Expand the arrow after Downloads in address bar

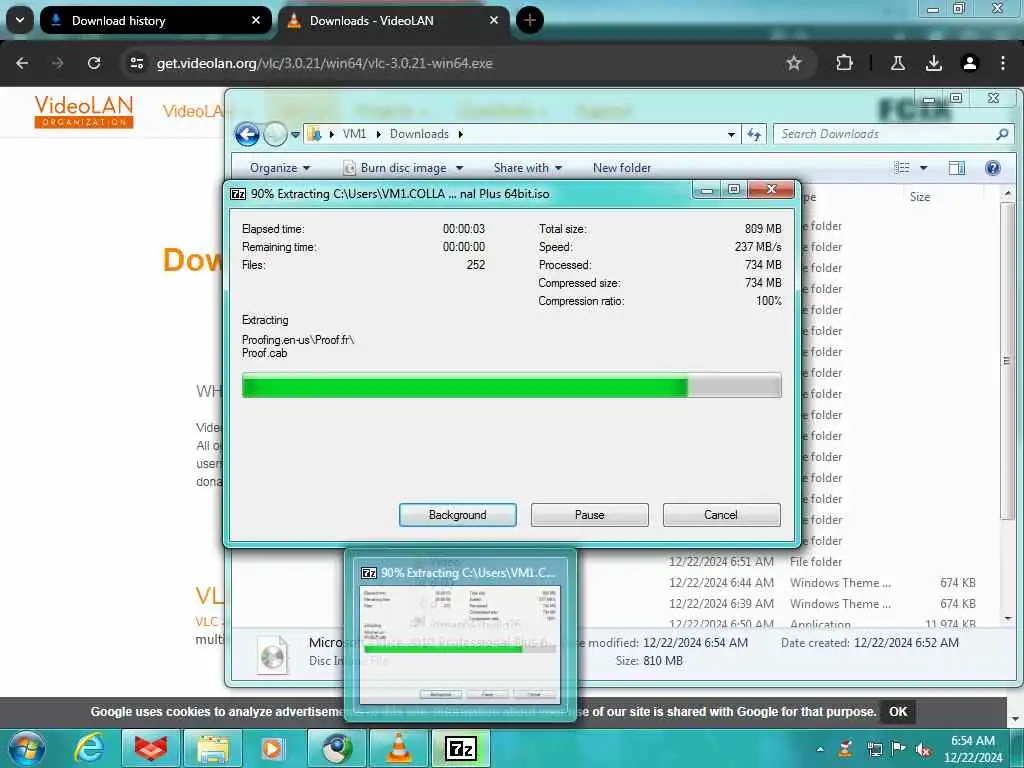[460, 134]
